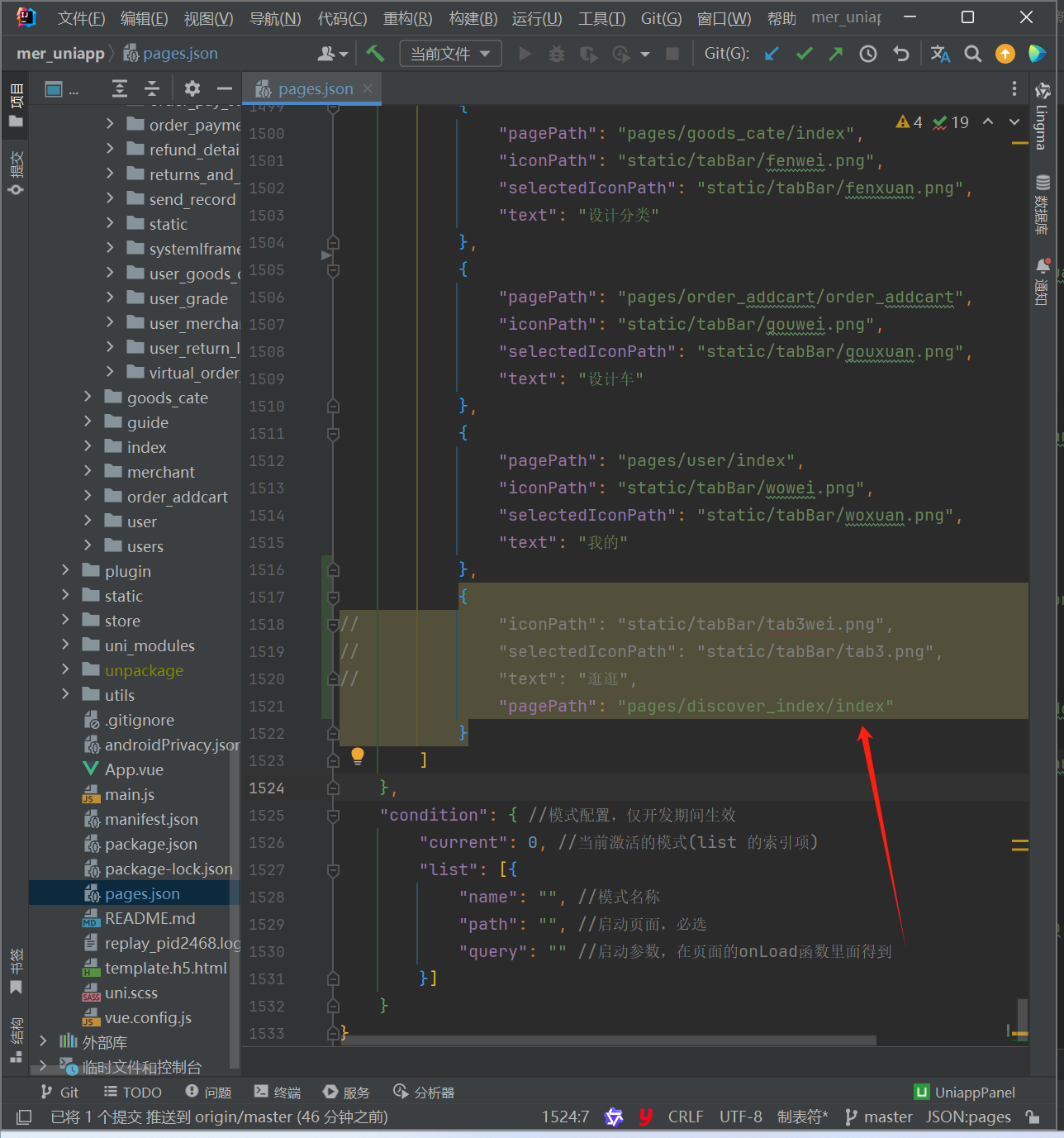Click the editor horizontal scrollbar
This screenshot has width=1064, height=1138.
coord(608,1040)
